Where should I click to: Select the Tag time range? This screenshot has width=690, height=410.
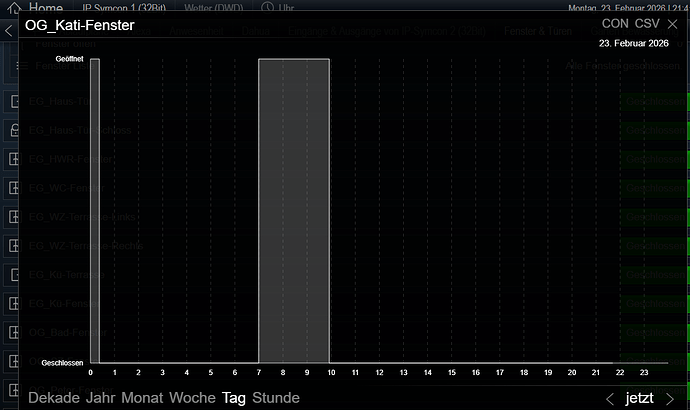click(x=234, y=398)
